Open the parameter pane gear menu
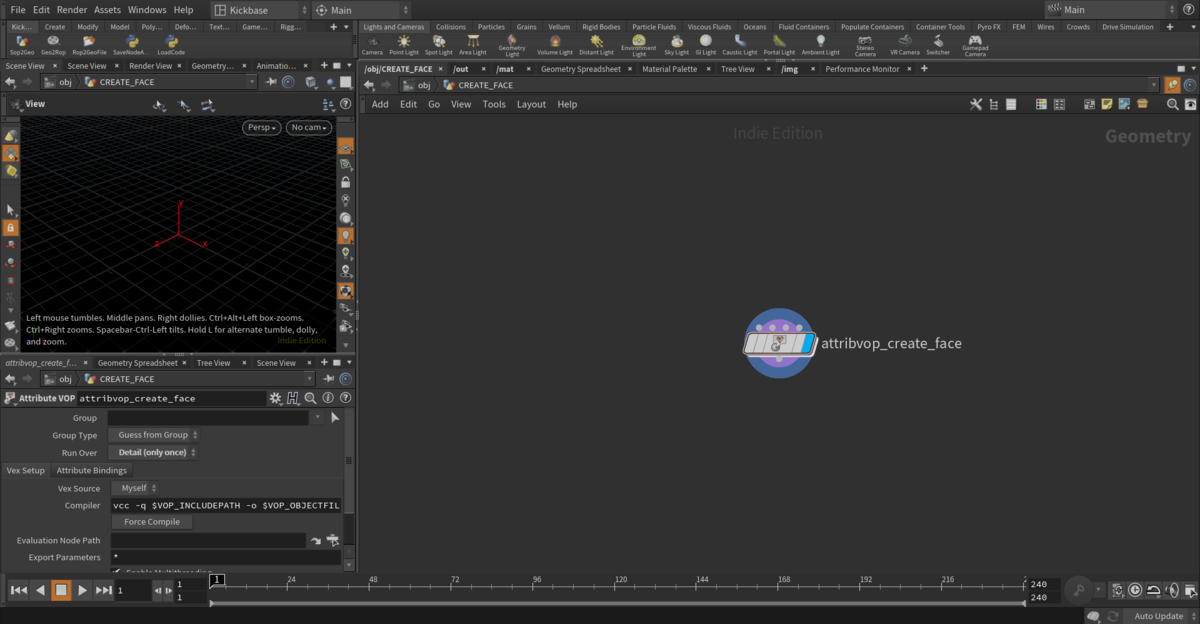Screen dimensions: 1200x624 pos(275,398)
